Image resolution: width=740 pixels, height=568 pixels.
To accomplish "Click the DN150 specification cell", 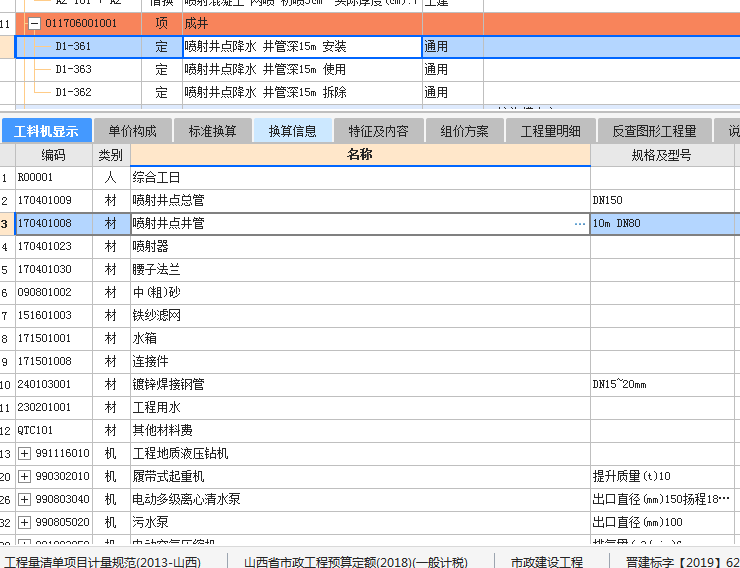I will pos(662,200).
